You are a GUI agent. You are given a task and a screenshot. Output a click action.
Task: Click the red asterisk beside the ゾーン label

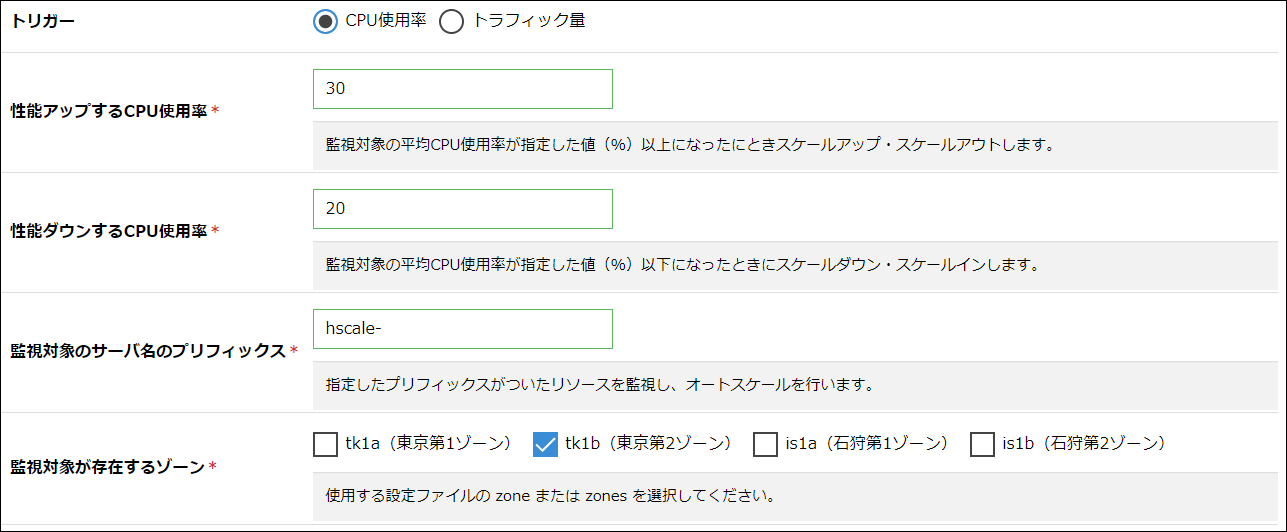coord(212,467)
